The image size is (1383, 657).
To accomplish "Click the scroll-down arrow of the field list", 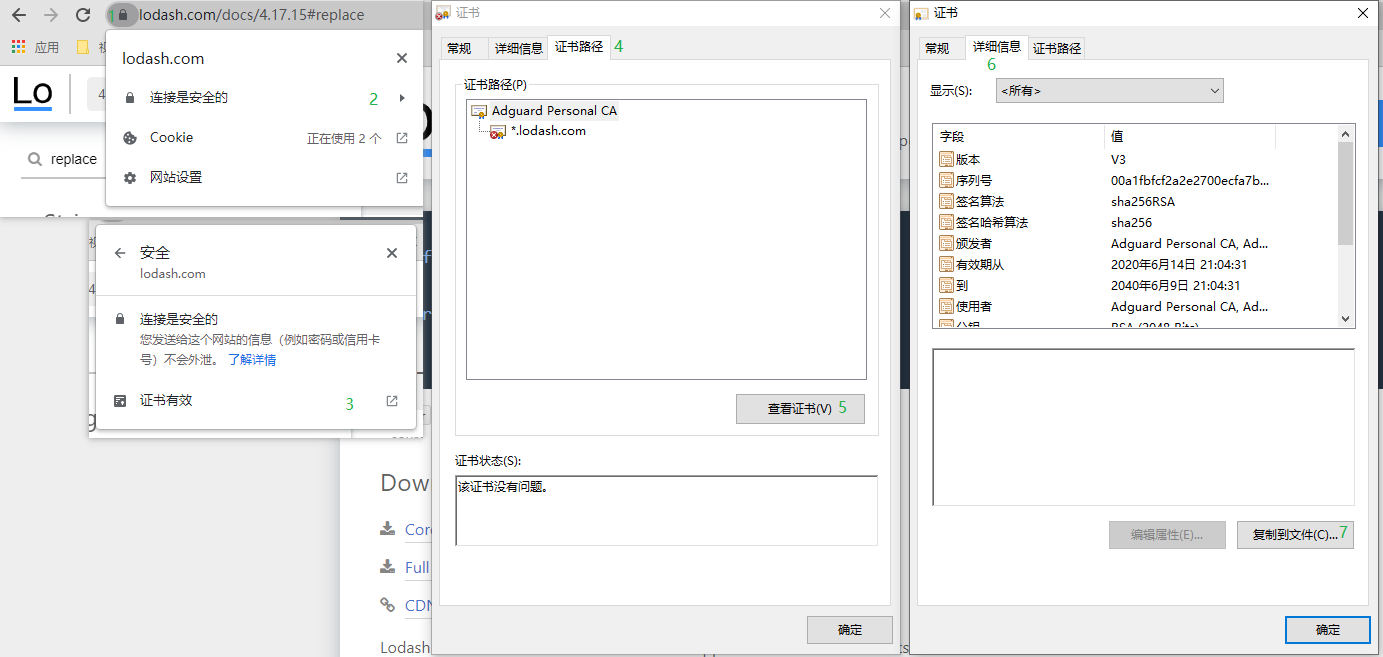I will point(1345,318).
